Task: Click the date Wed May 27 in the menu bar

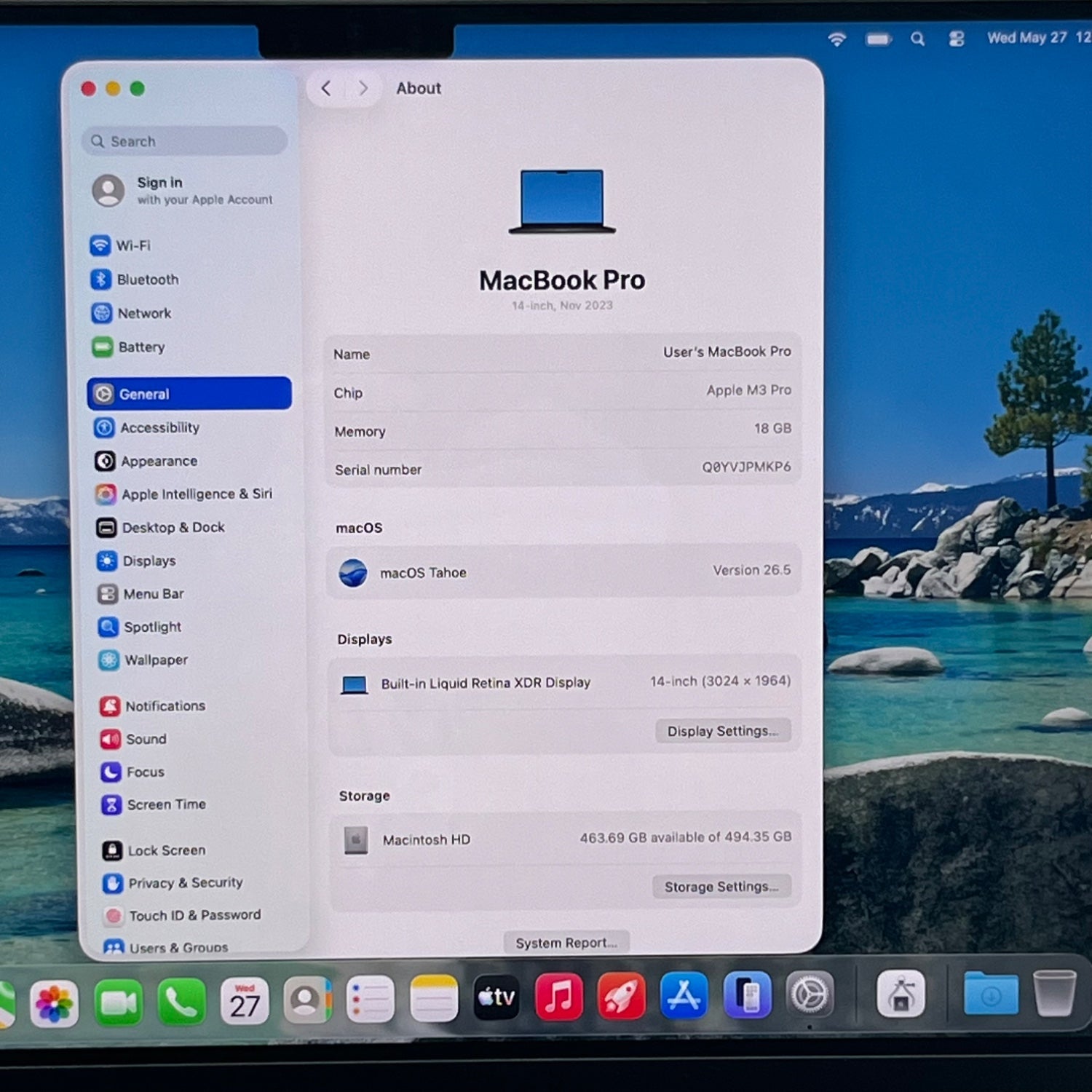Action: point(1026,38)
